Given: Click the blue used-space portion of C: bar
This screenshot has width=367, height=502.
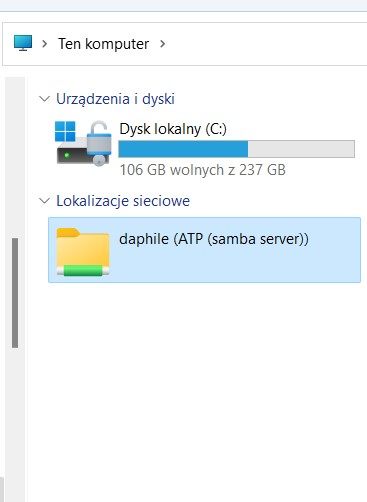Looking at the screenshot, I should 183,149.
